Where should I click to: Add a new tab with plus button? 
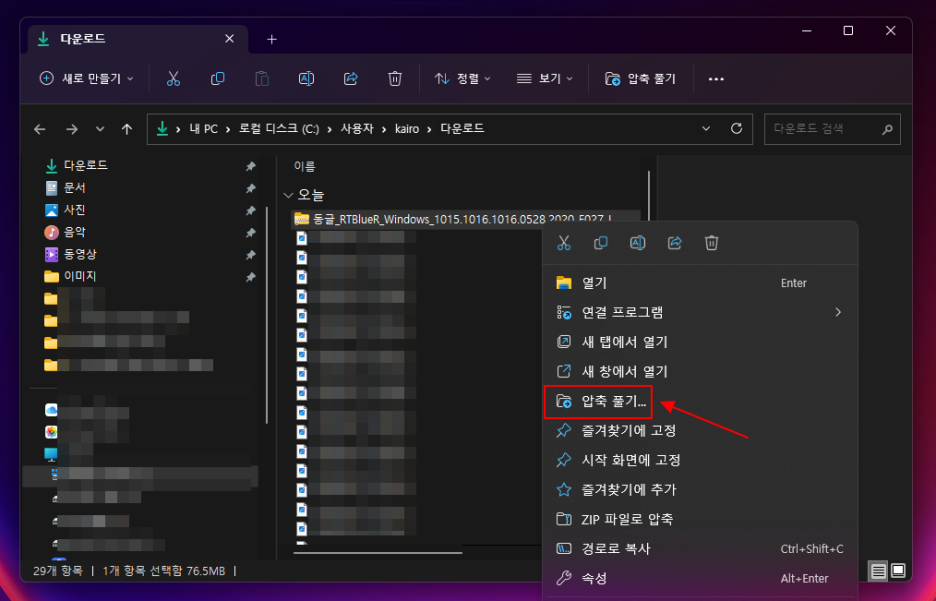(272, 39)
